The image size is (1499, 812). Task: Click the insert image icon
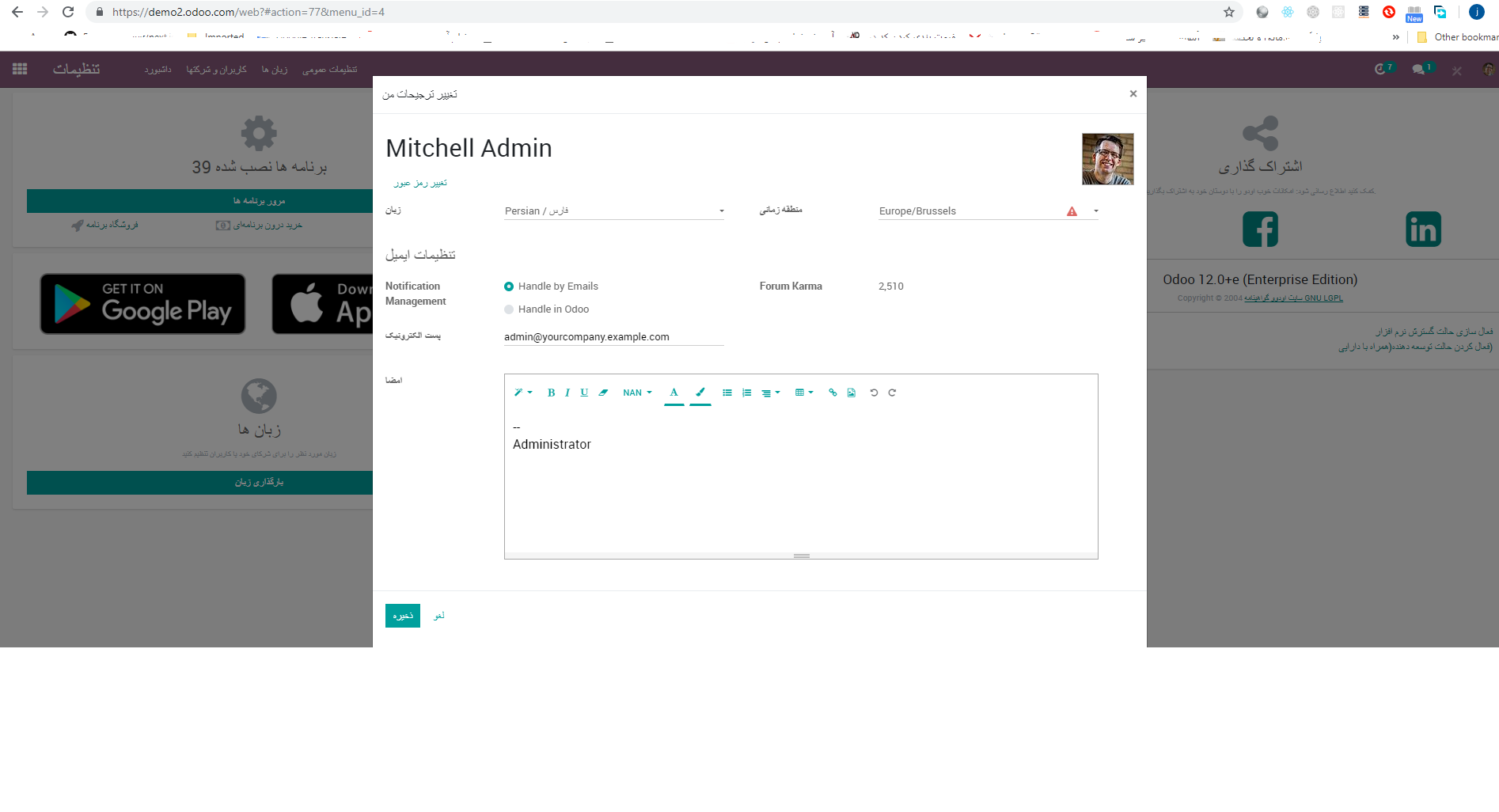(852, 392)
